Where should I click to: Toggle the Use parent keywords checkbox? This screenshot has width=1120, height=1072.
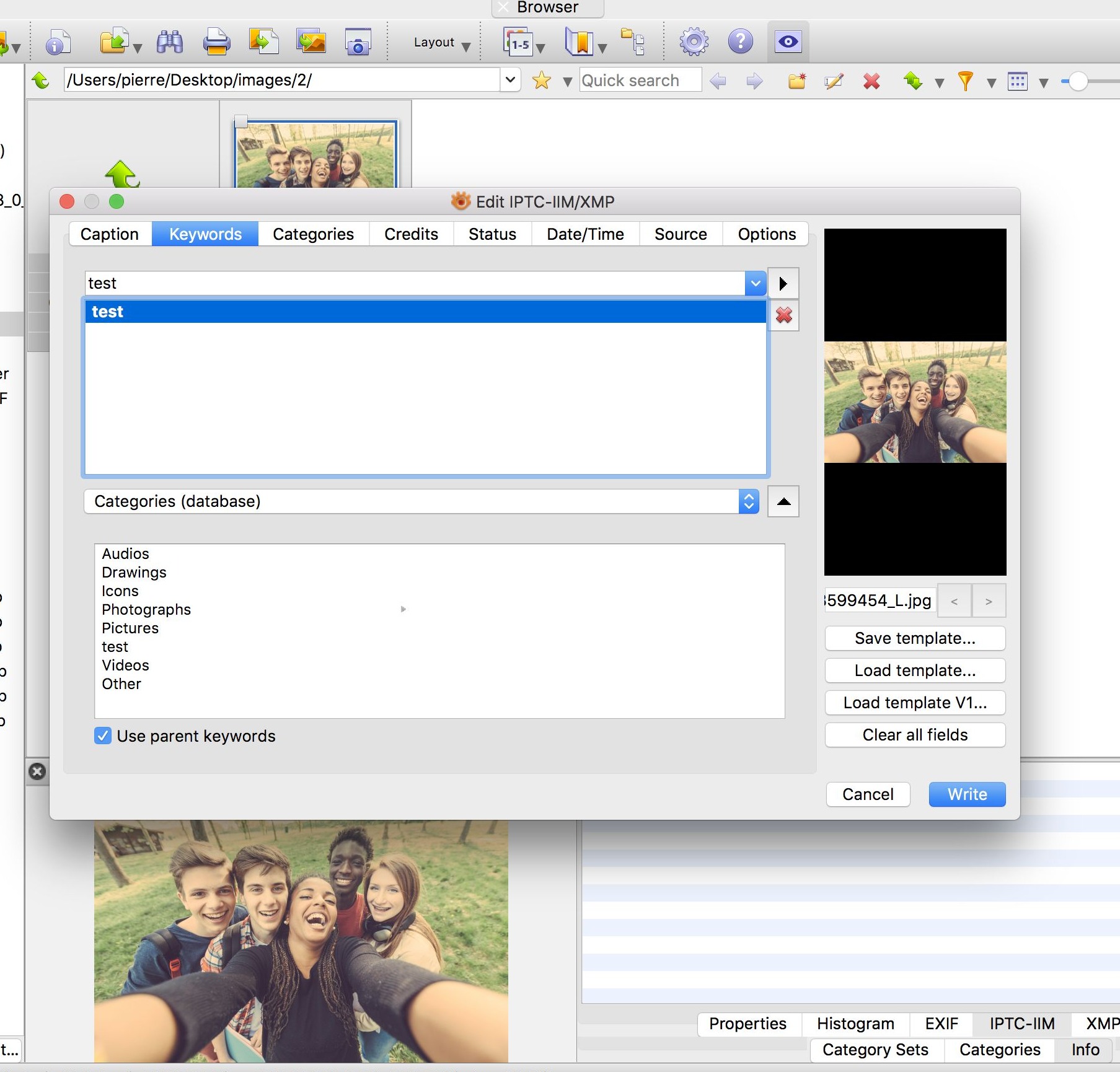click(103, 736)
